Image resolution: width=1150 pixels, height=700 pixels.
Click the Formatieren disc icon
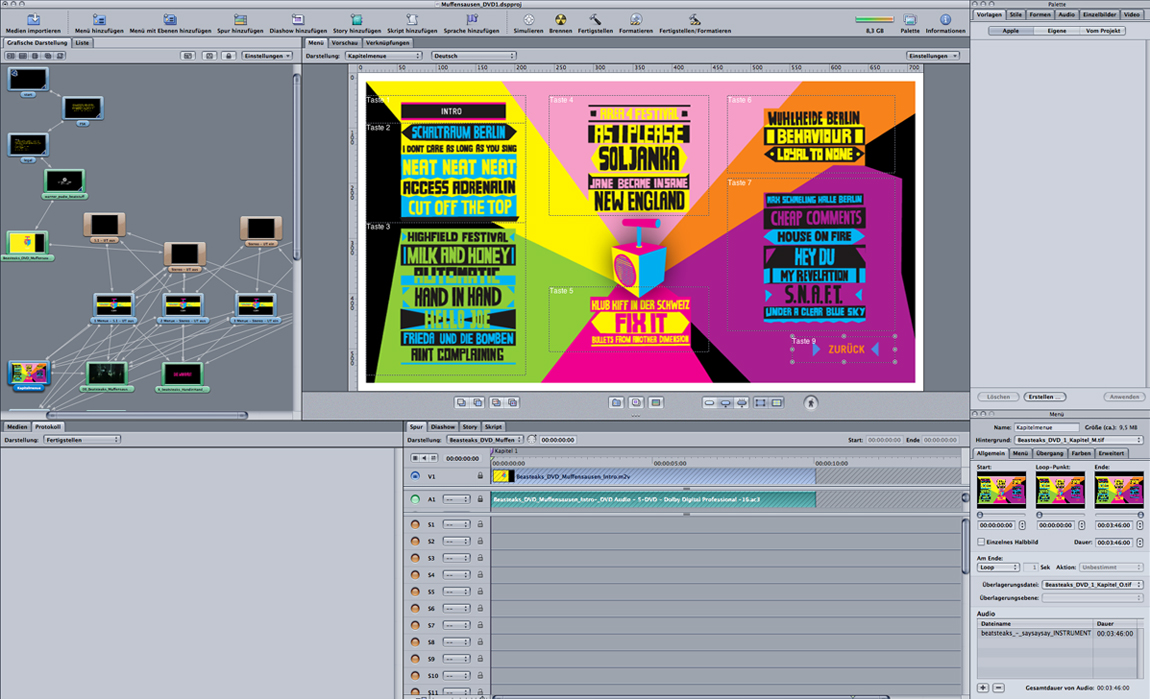point(635,20)
